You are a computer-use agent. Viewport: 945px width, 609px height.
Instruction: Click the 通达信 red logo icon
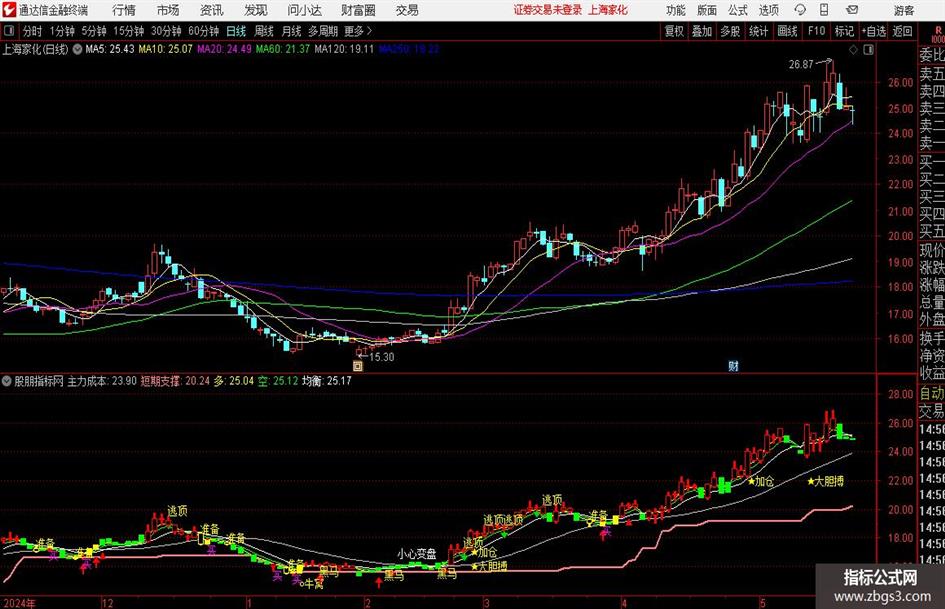tap(9, 10)
